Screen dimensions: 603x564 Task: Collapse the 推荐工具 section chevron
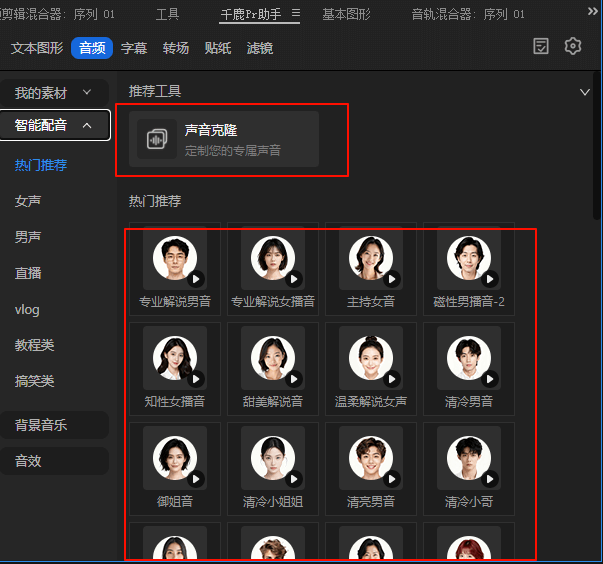[x=585, y=92]
